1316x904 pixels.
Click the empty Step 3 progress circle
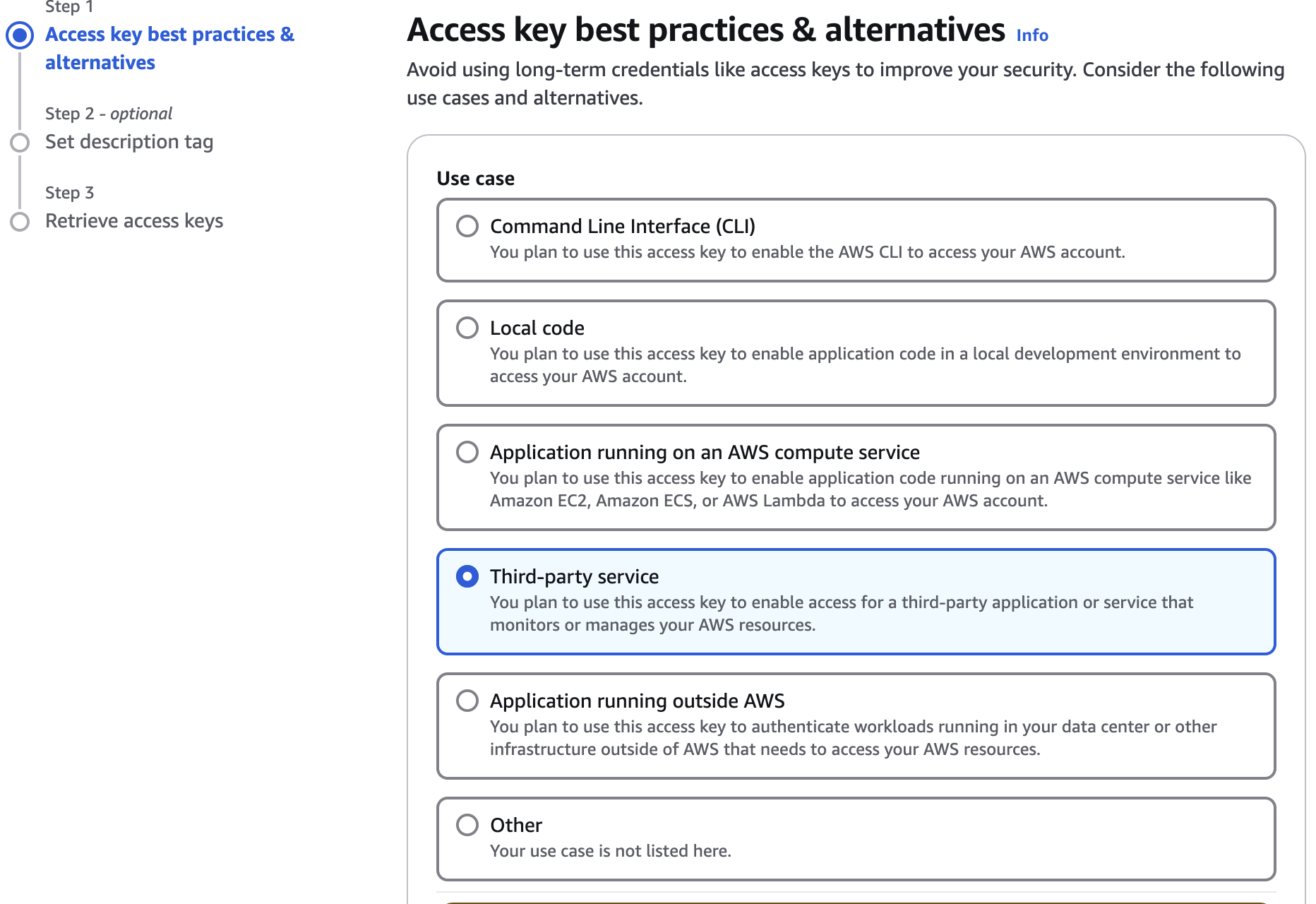pyautogui.click(x=20, y=221)
